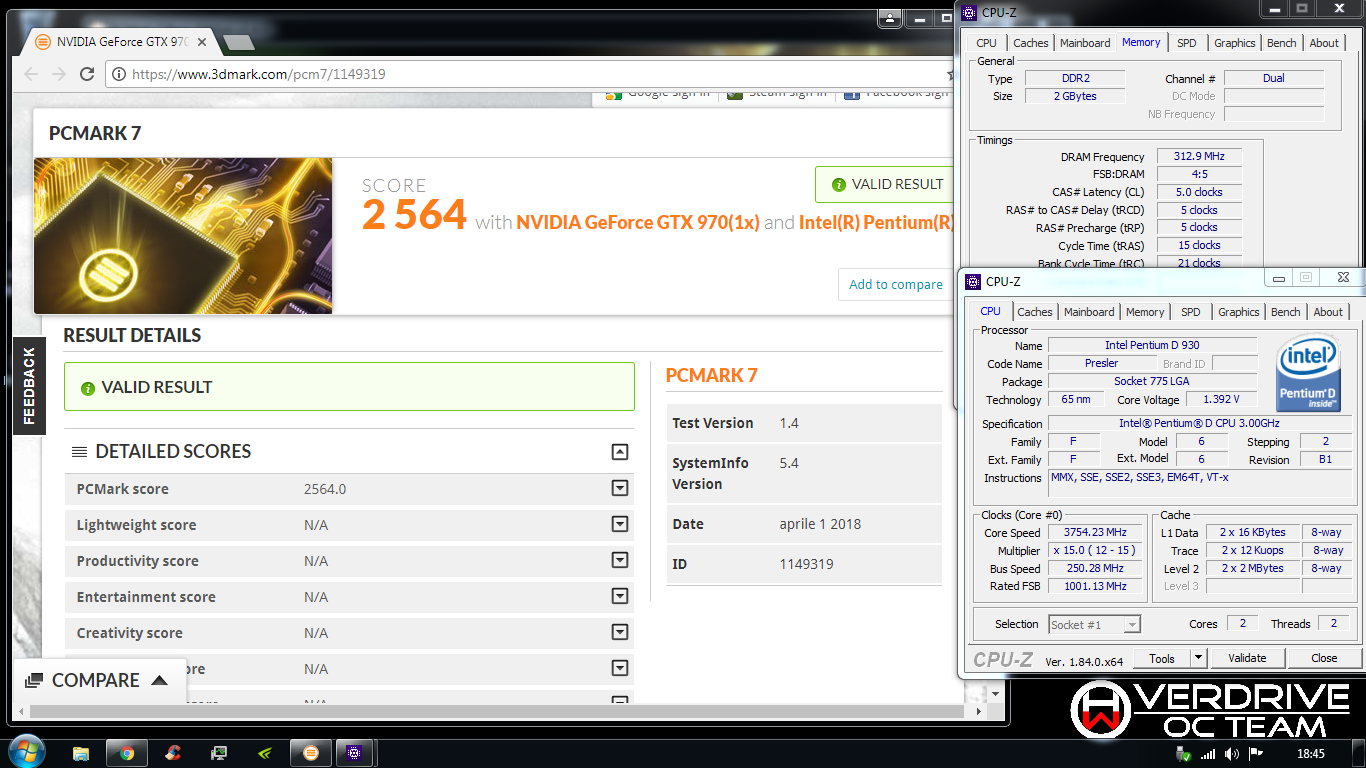Open About tab in front CPU-Z window
Screen dimensions: 1366x768
[x=1328, y=312]
